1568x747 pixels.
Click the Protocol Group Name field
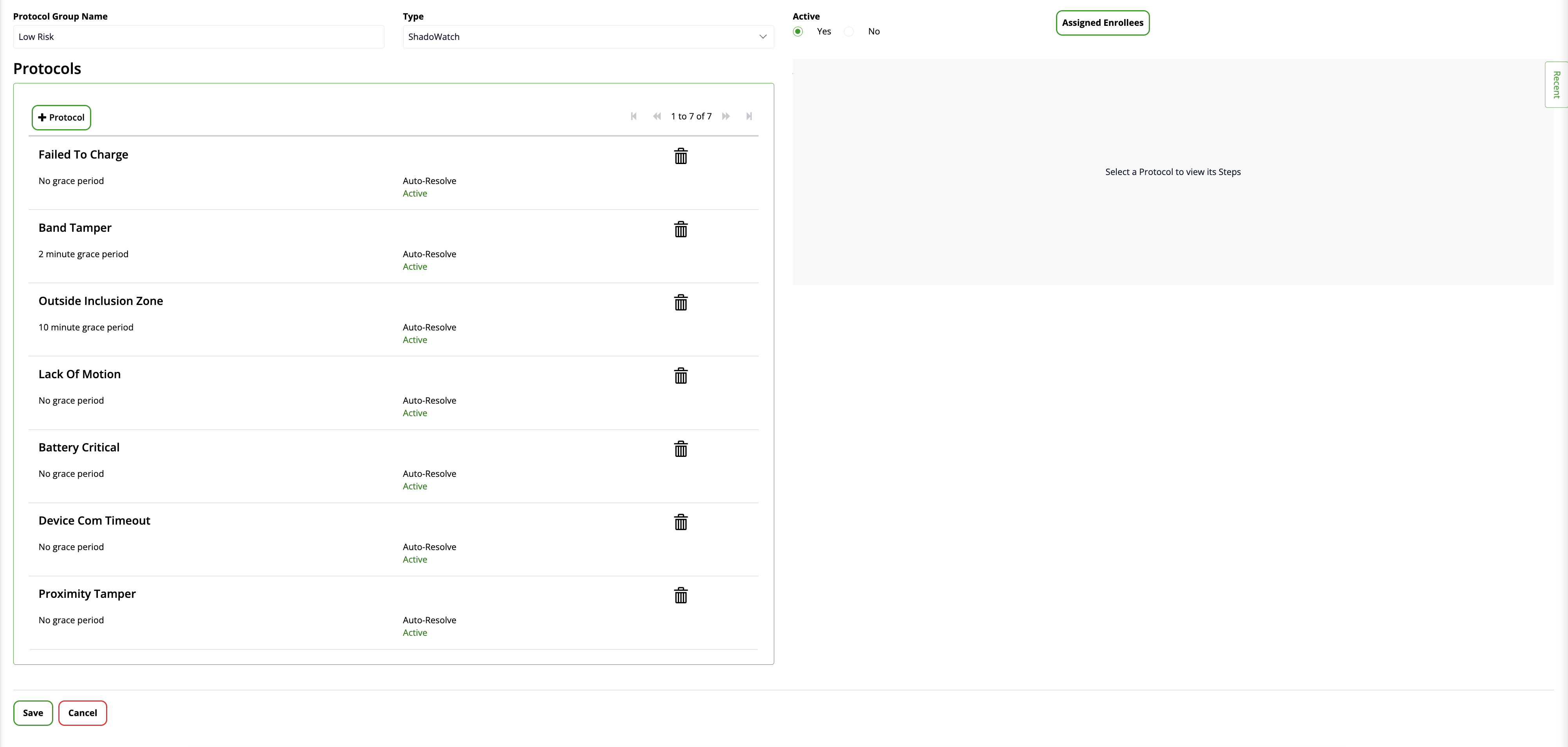point(198,36)
